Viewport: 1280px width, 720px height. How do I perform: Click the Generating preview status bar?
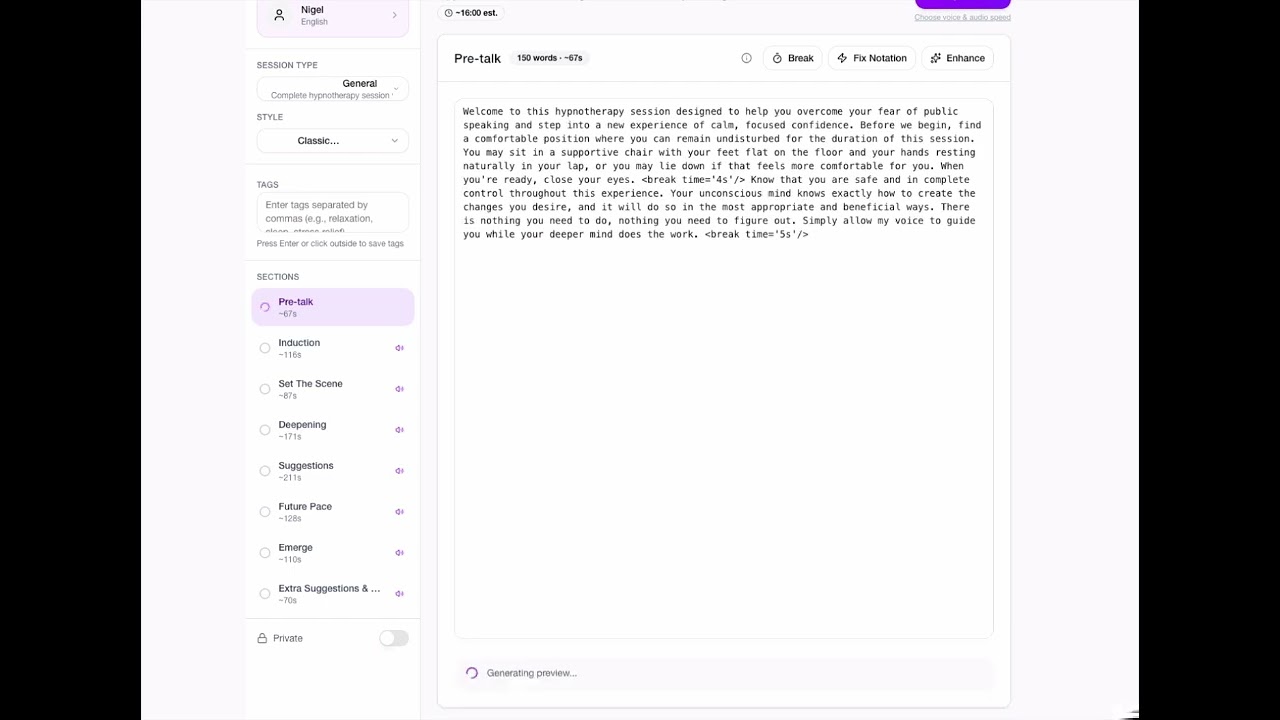pyautogui.click(x=724, y=673)
